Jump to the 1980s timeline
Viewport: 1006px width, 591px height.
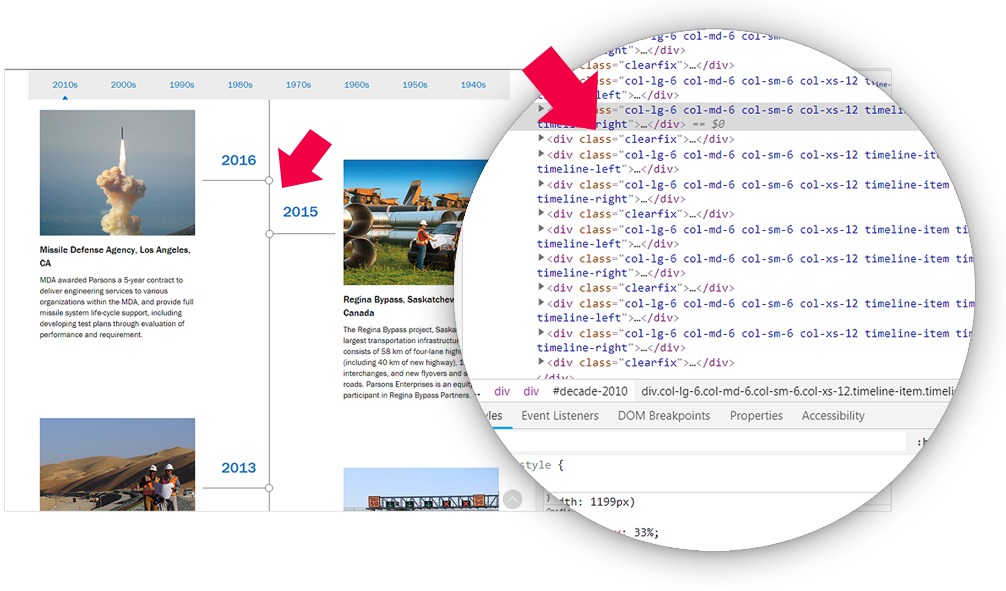(240, 85)
